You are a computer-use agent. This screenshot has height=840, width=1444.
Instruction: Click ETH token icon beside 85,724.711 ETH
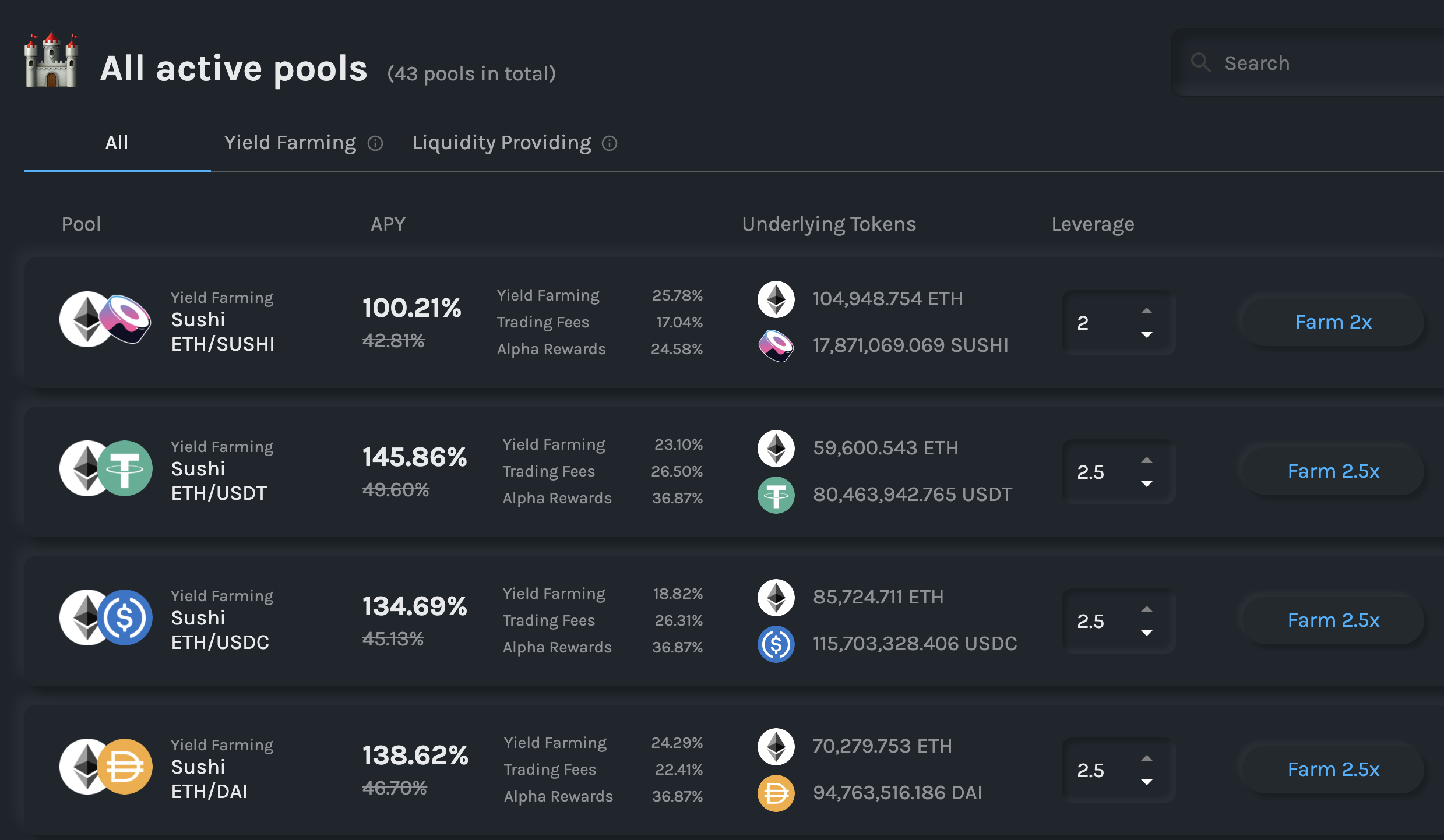tap(776, 598)
